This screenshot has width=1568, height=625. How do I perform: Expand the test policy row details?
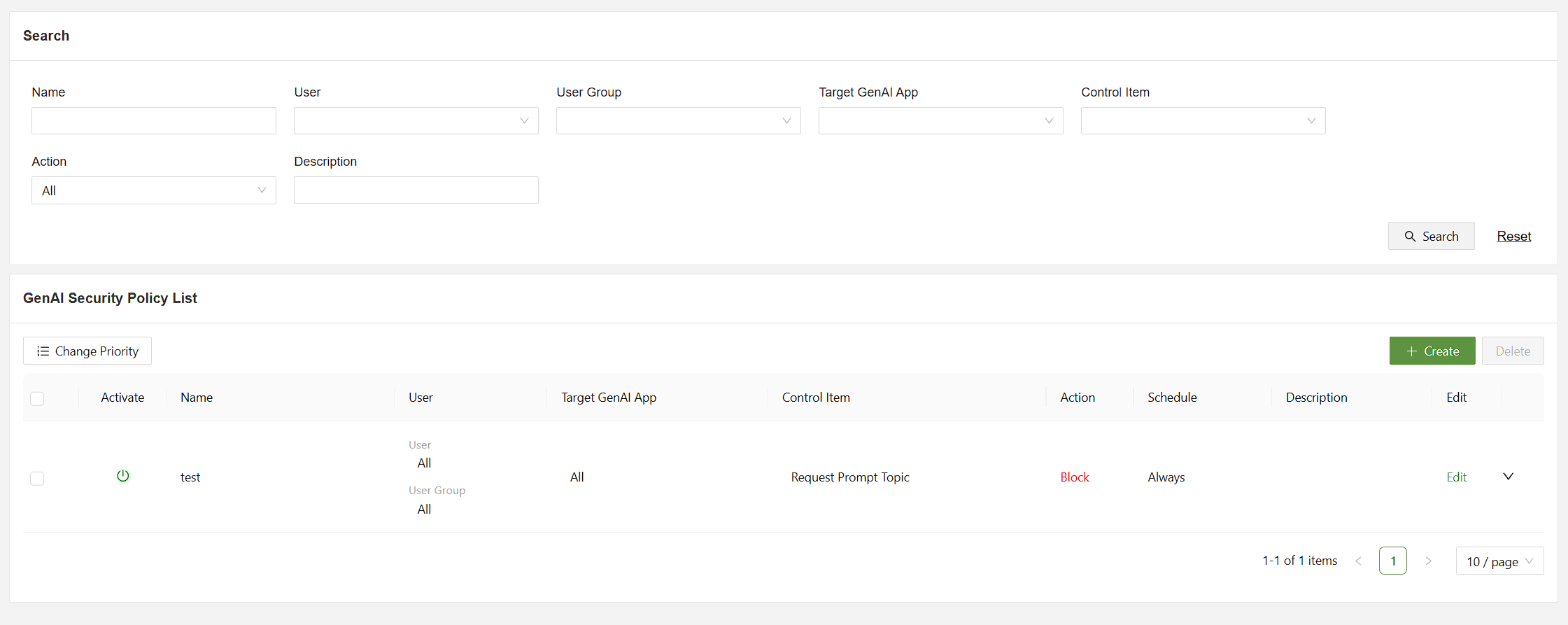(1508, 477)
